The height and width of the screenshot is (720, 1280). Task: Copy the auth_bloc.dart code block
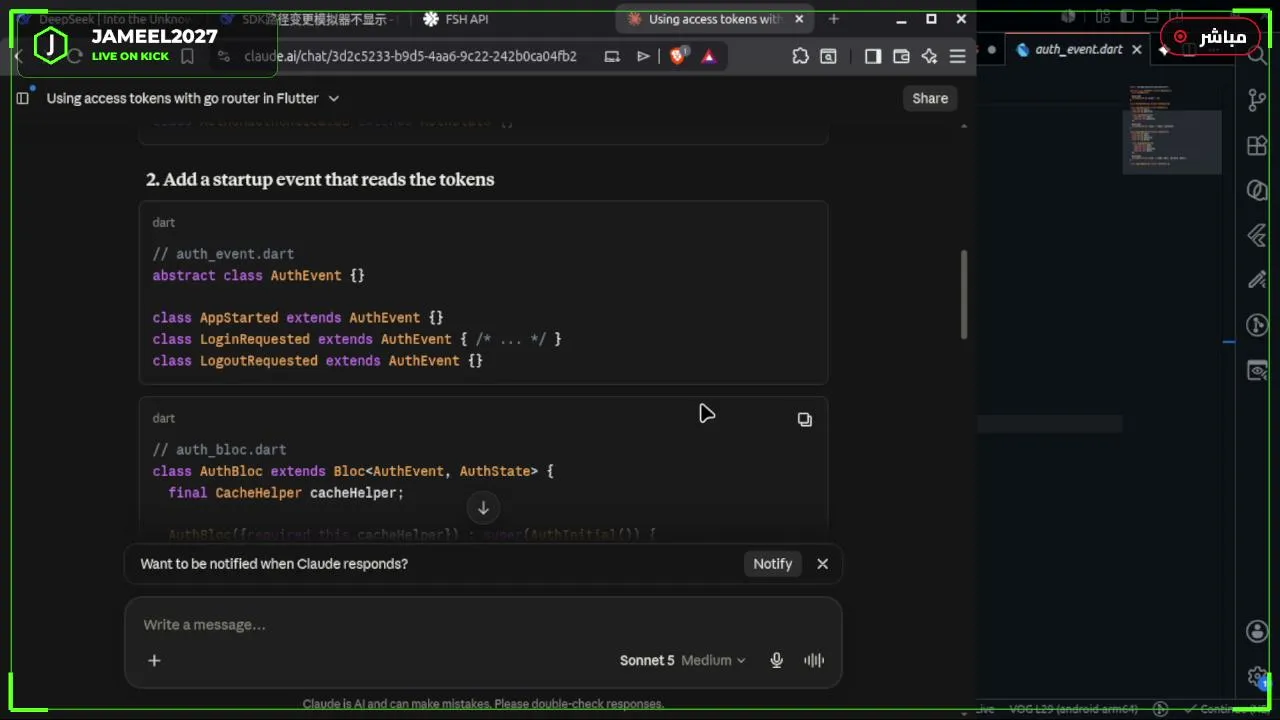coord(805,419)
